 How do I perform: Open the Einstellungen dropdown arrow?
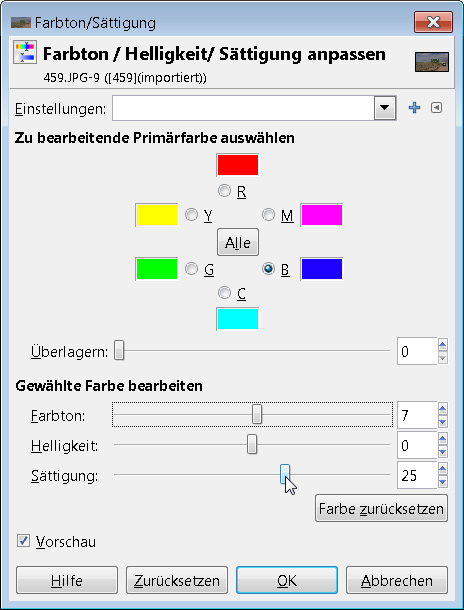pyautogui.click(x=385, y=108)
